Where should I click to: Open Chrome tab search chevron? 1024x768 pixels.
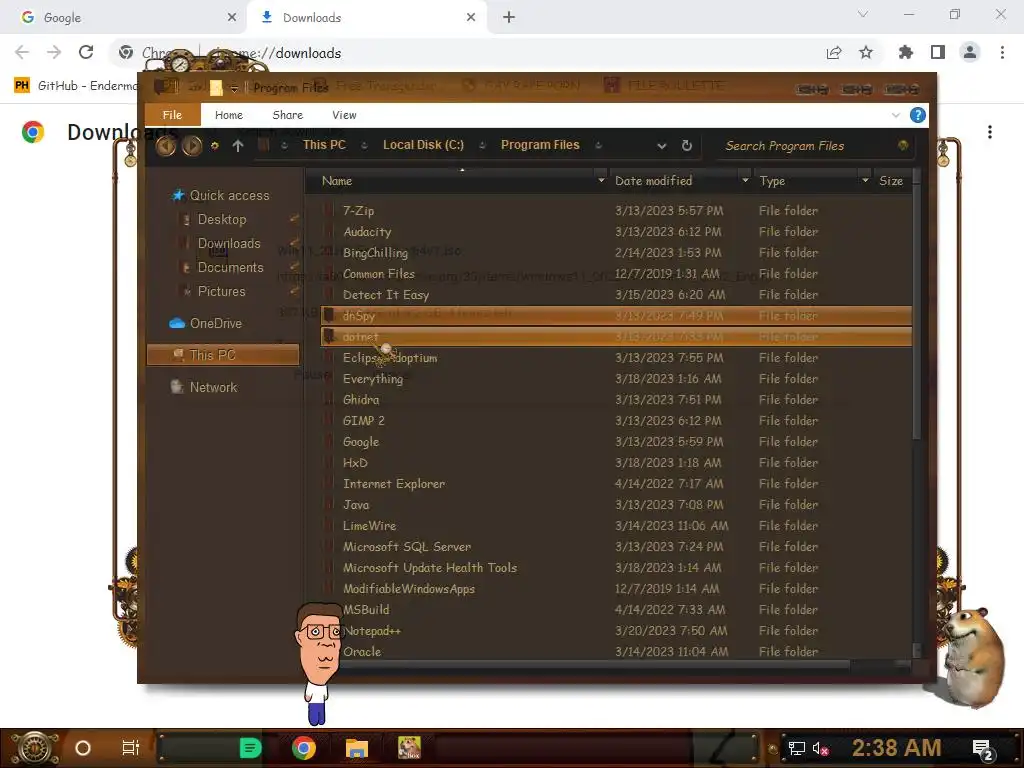pyautogui.click(x=863, y=14)
